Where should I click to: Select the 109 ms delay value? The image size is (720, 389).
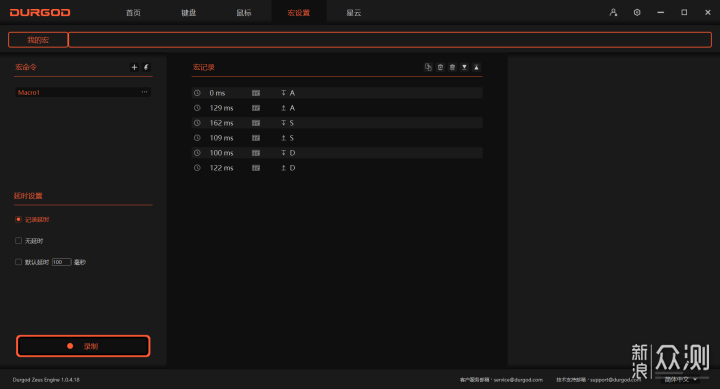click(x=221, y=138)
